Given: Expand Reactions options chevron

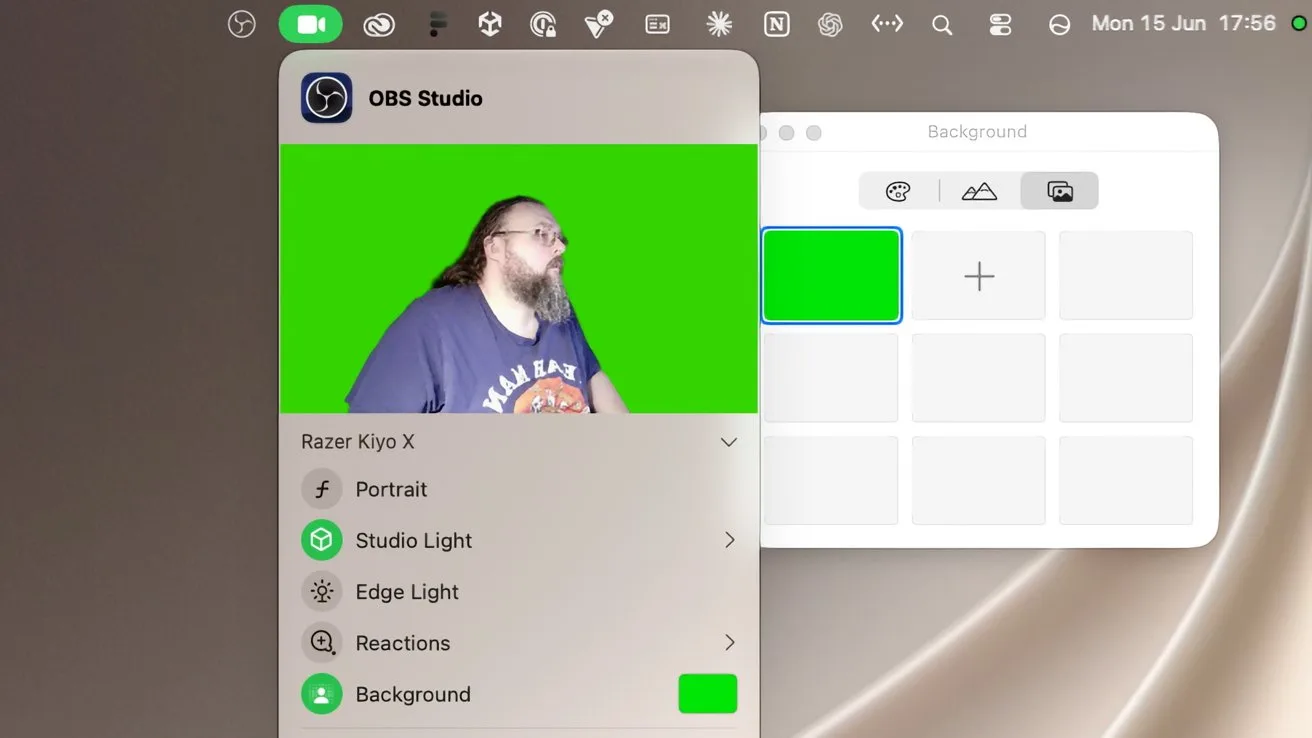Looking at the screenshot, I should point(730,642).
